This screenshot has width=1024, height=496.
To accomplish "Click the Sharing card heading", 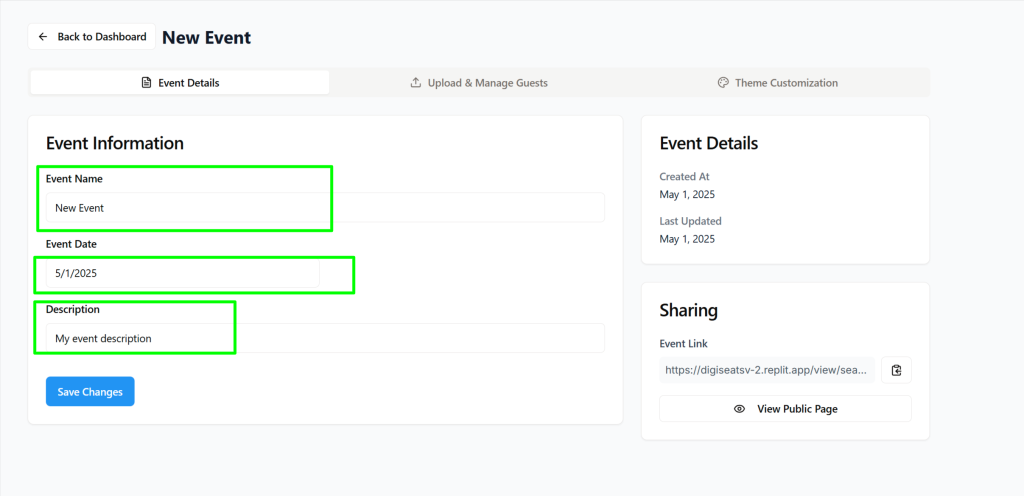I will point(688,310).
